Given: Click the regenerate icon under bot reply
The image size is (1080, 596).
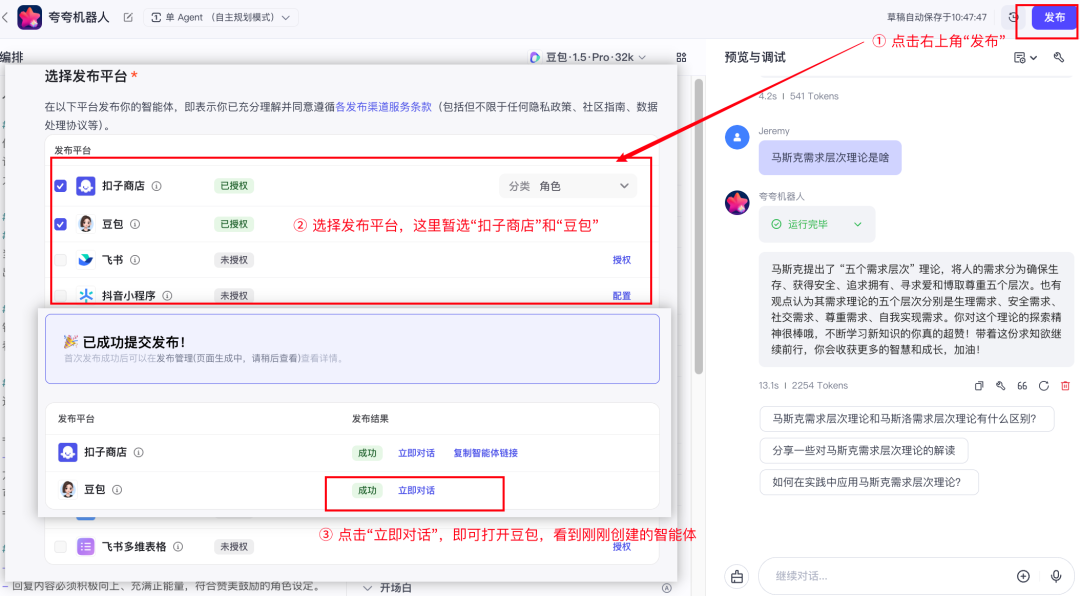Looking at the screenshot, I should [1043, 386].
